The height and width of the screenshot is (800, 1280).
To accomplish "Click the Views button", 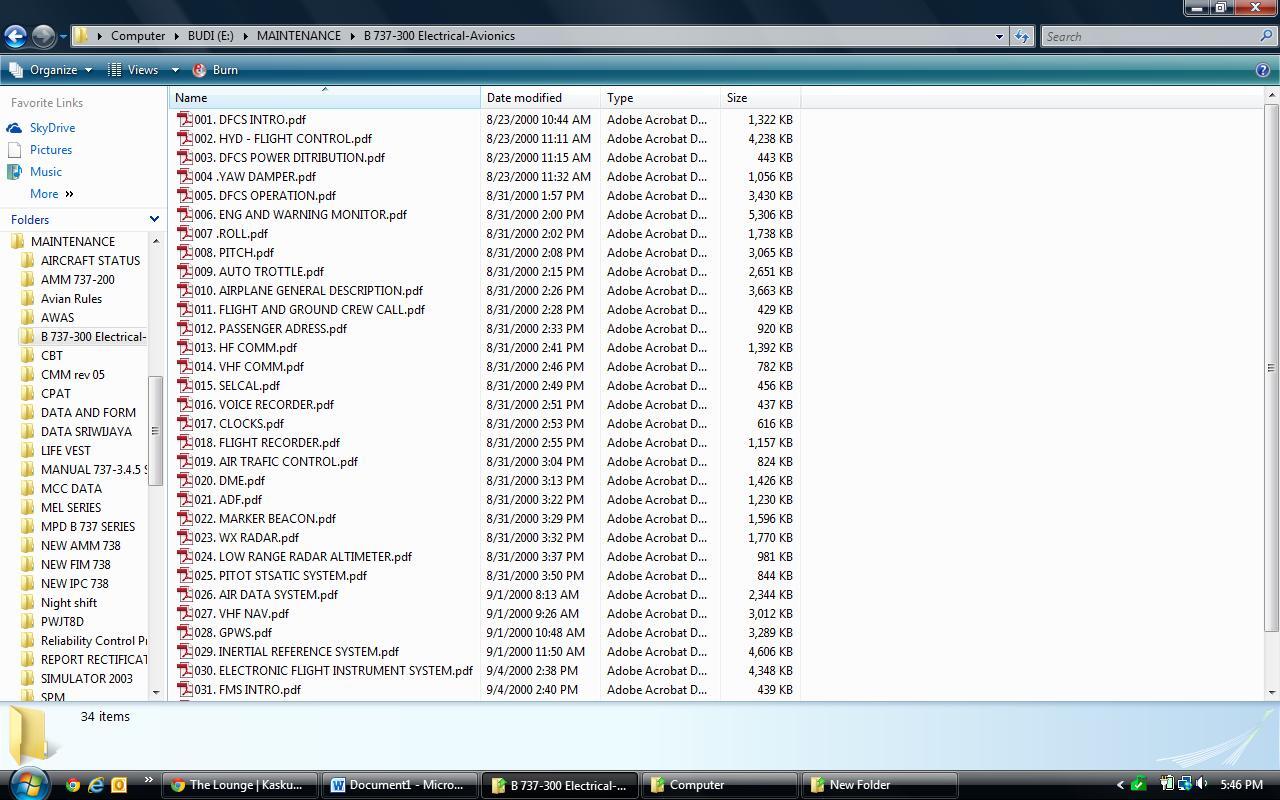I will (x=133, y=70).
